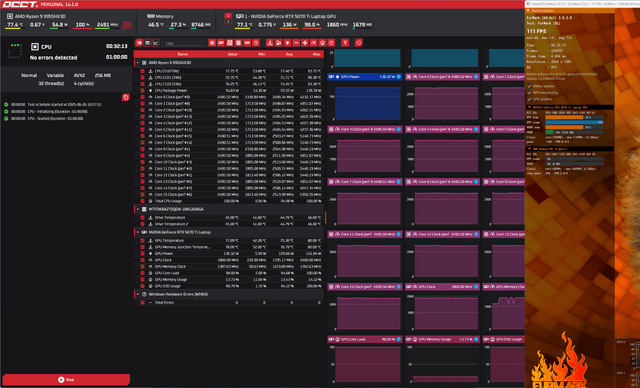
Task: Collapse the Windows Hardware Errors (WHEA) group
Action: (x=138, y=294)
